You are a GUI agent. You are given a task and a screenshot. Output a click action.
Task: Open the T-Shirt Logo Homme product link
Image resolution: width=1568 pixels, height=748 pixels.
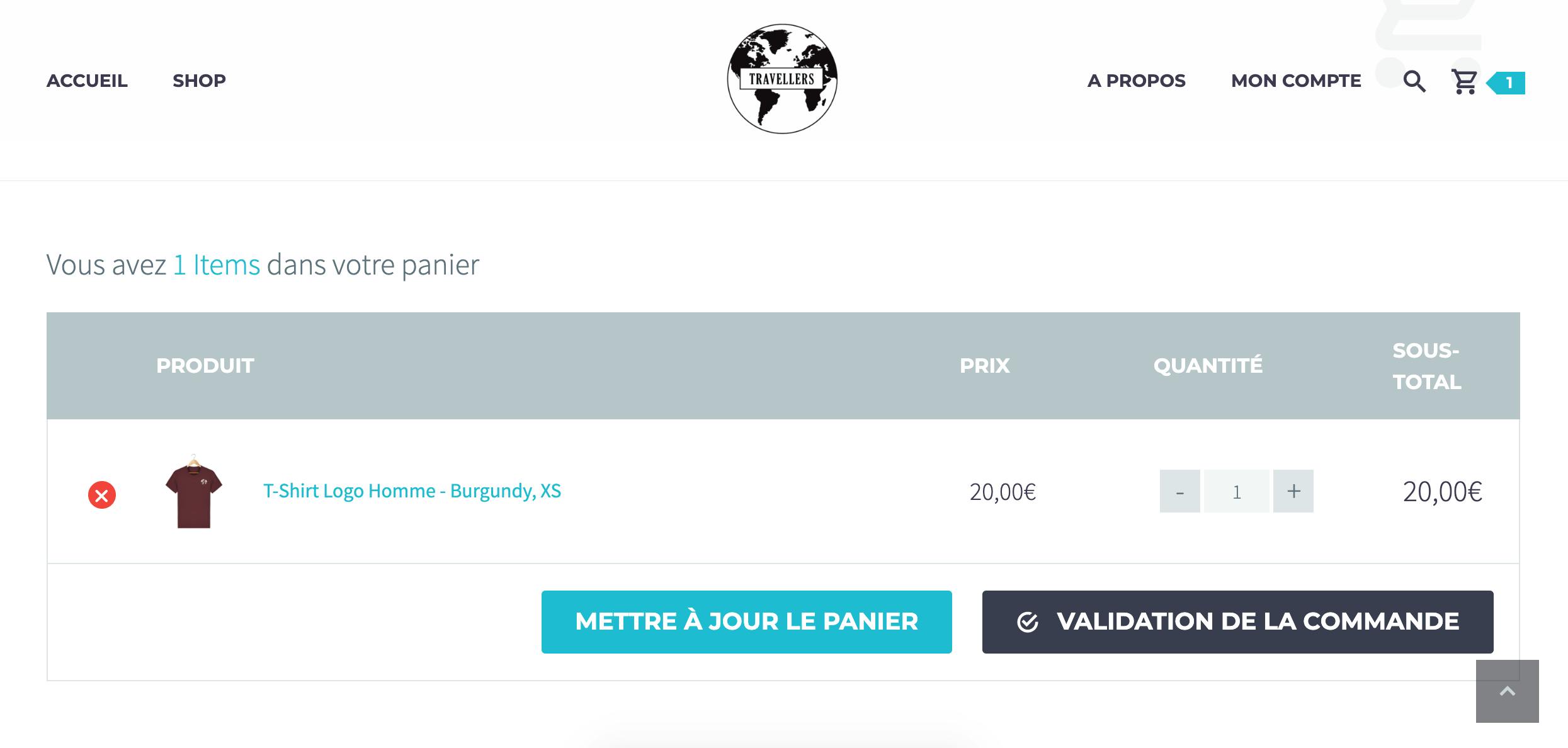tap(412, 491)
